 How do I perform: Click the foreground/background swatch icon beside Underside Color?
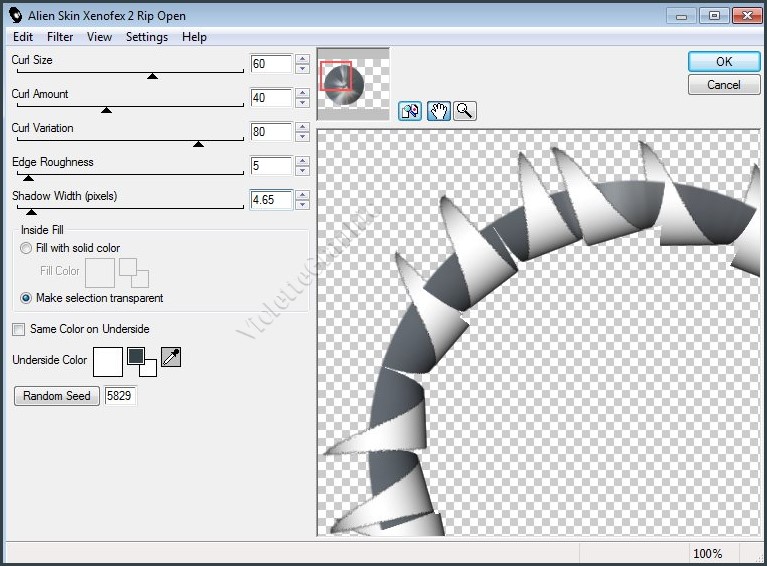point(141,360)
